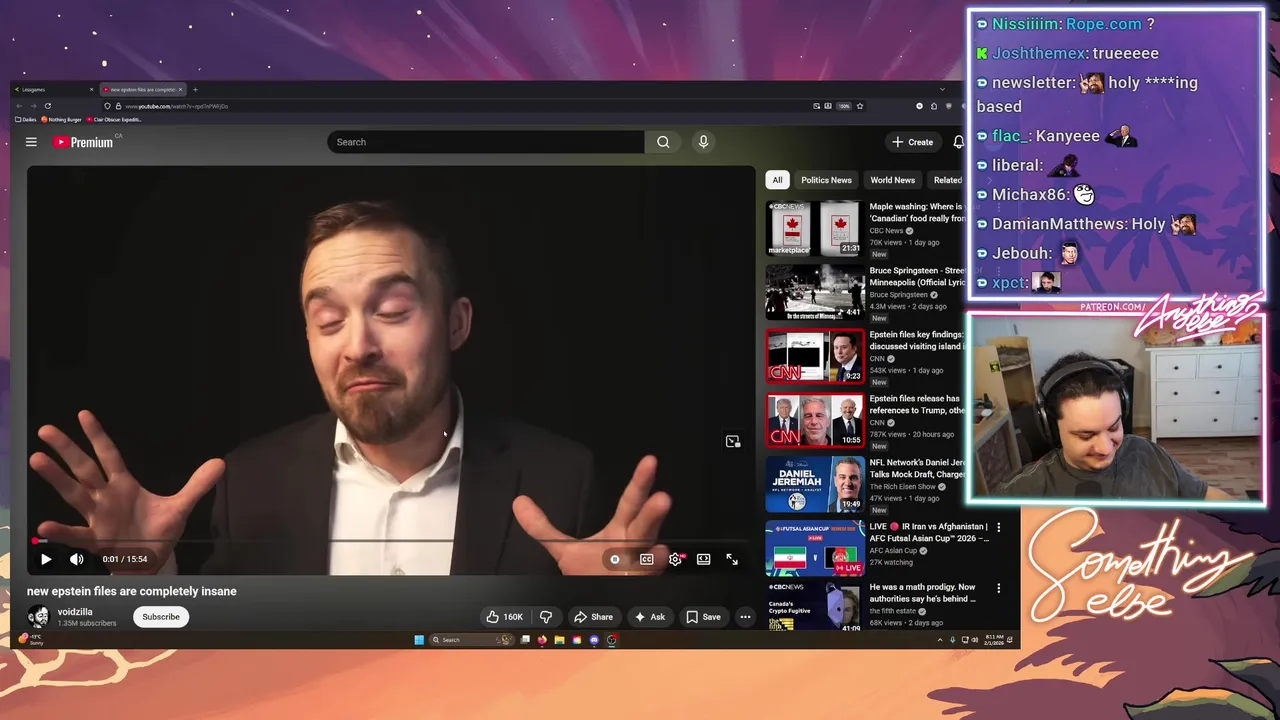The width and height of the screenshot is (1280, 720).
Task: Open File Explorer from the taskbar
Action: point(560,640)
